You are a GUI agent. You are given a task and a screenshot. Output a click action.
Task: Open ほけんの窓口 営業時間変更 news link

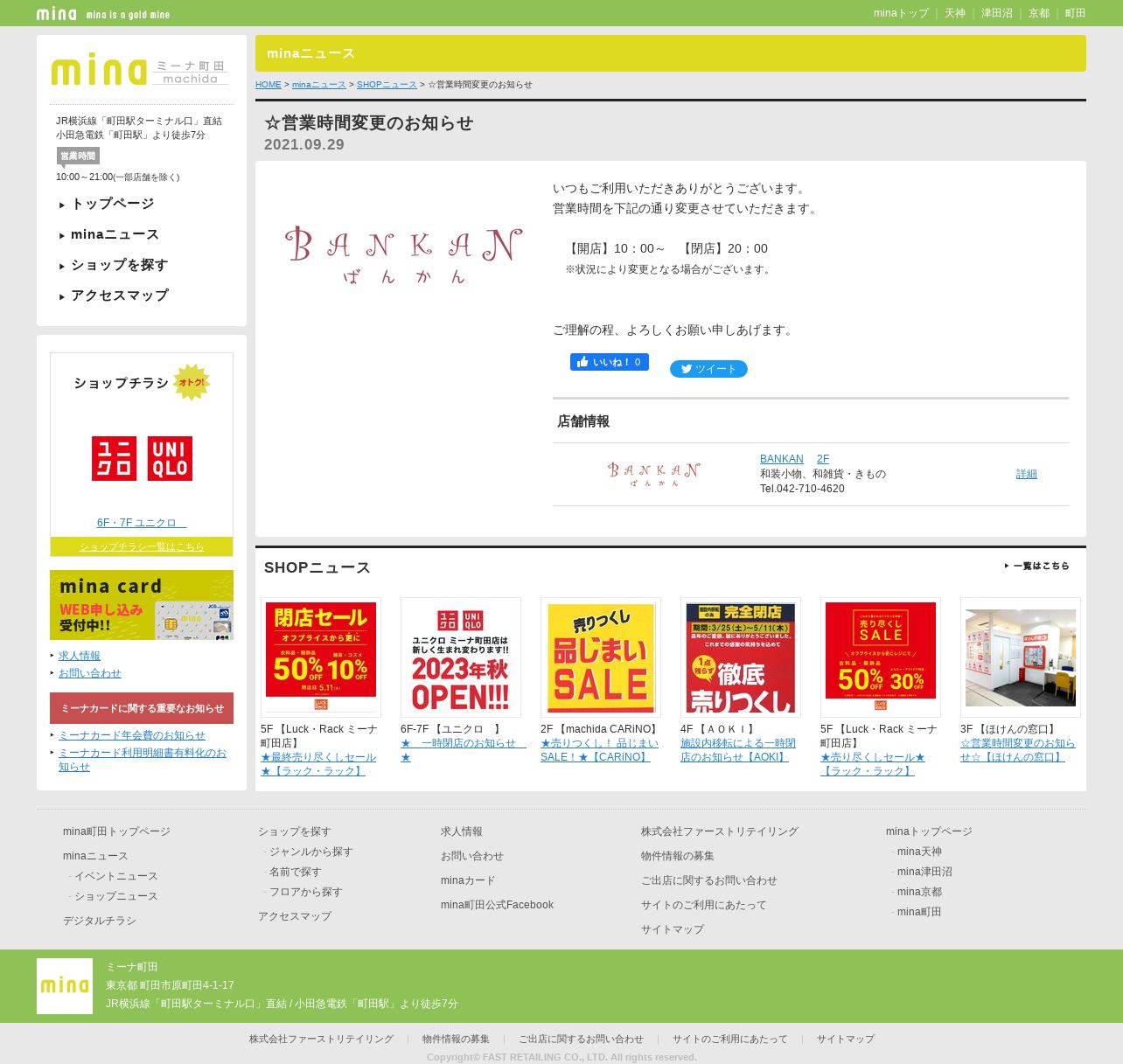coord(1018,750)
